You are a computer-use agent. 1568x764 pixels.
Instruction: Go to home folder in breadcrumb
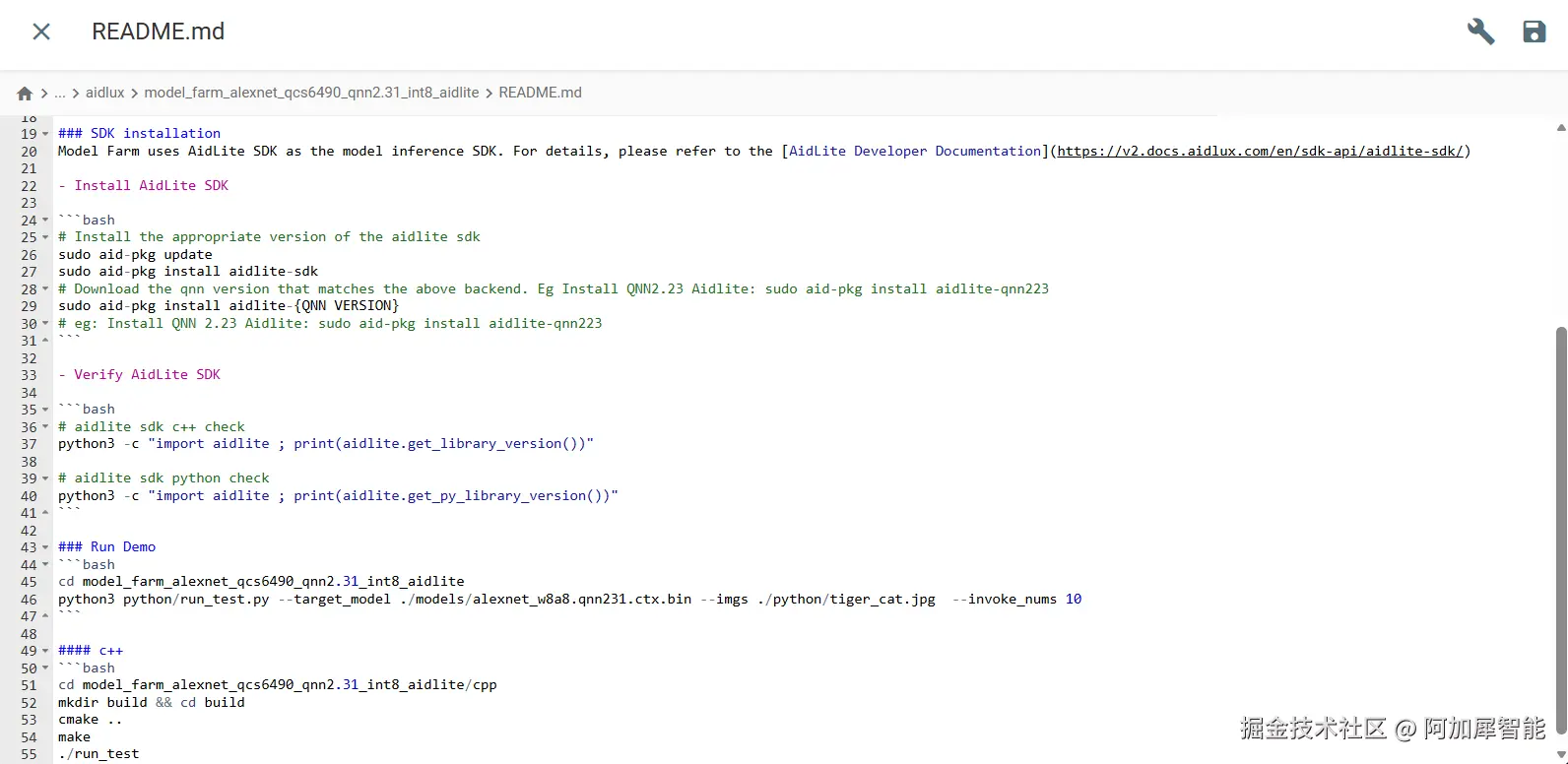[25, 94]
